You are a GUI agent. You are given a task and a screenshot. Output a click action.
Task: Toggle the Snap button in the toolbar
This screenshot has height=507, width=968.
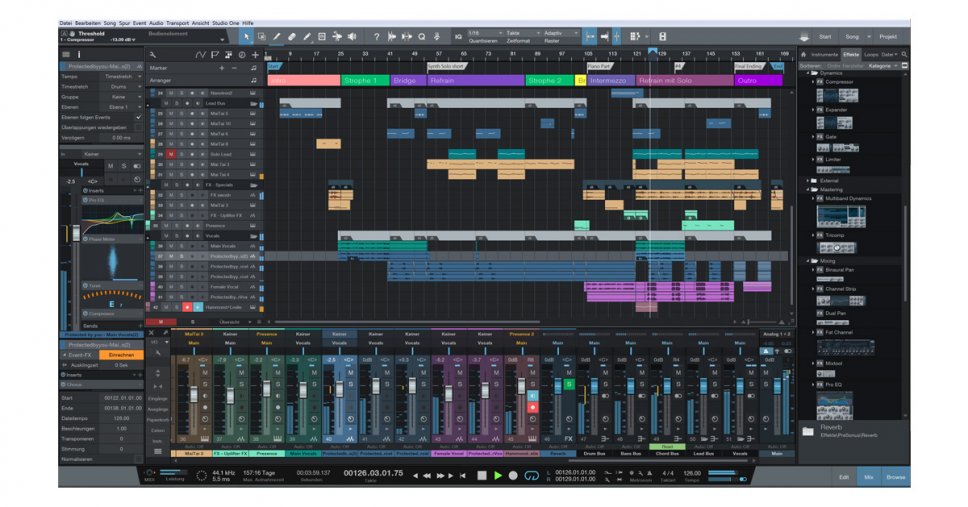[590, 36]
